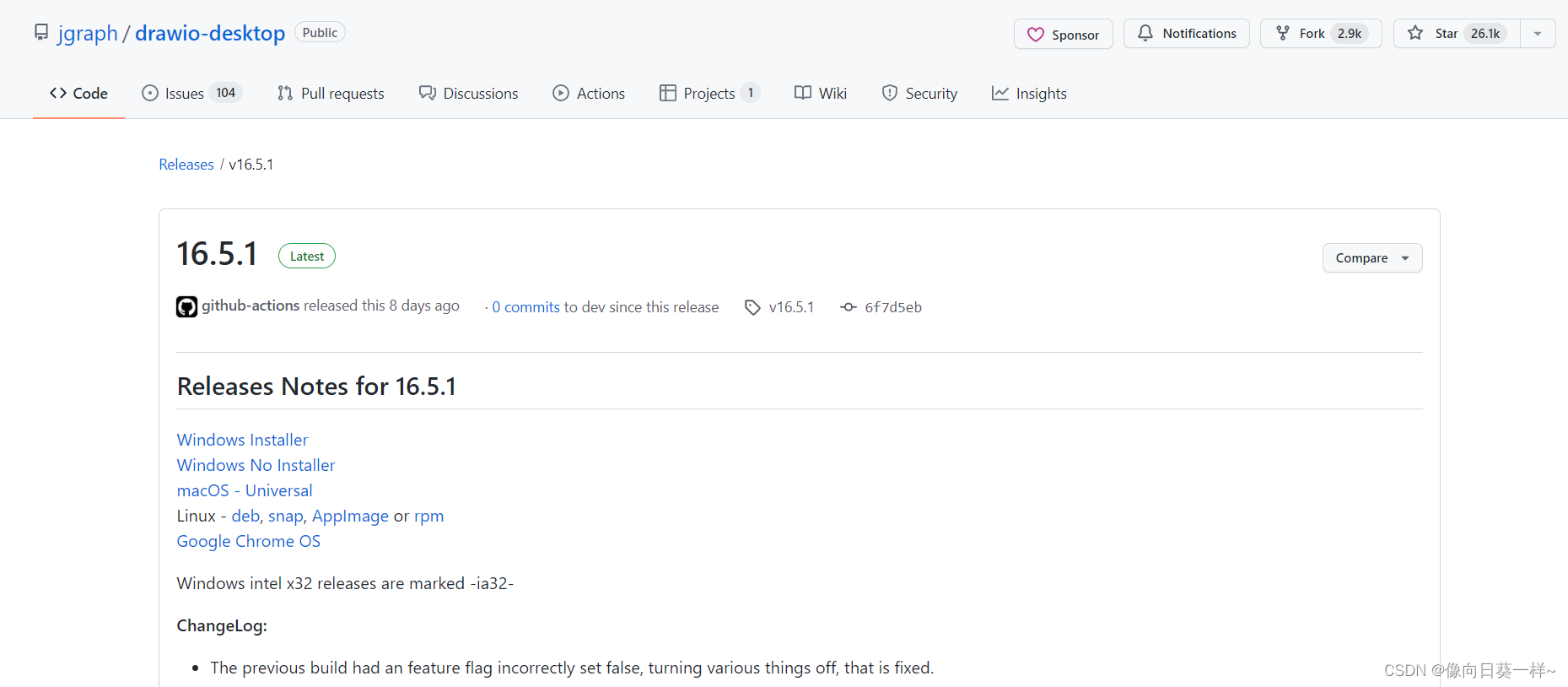The image size is (1568, 687).
Task: Open the github-actions user link
Action: pos(251,306)
